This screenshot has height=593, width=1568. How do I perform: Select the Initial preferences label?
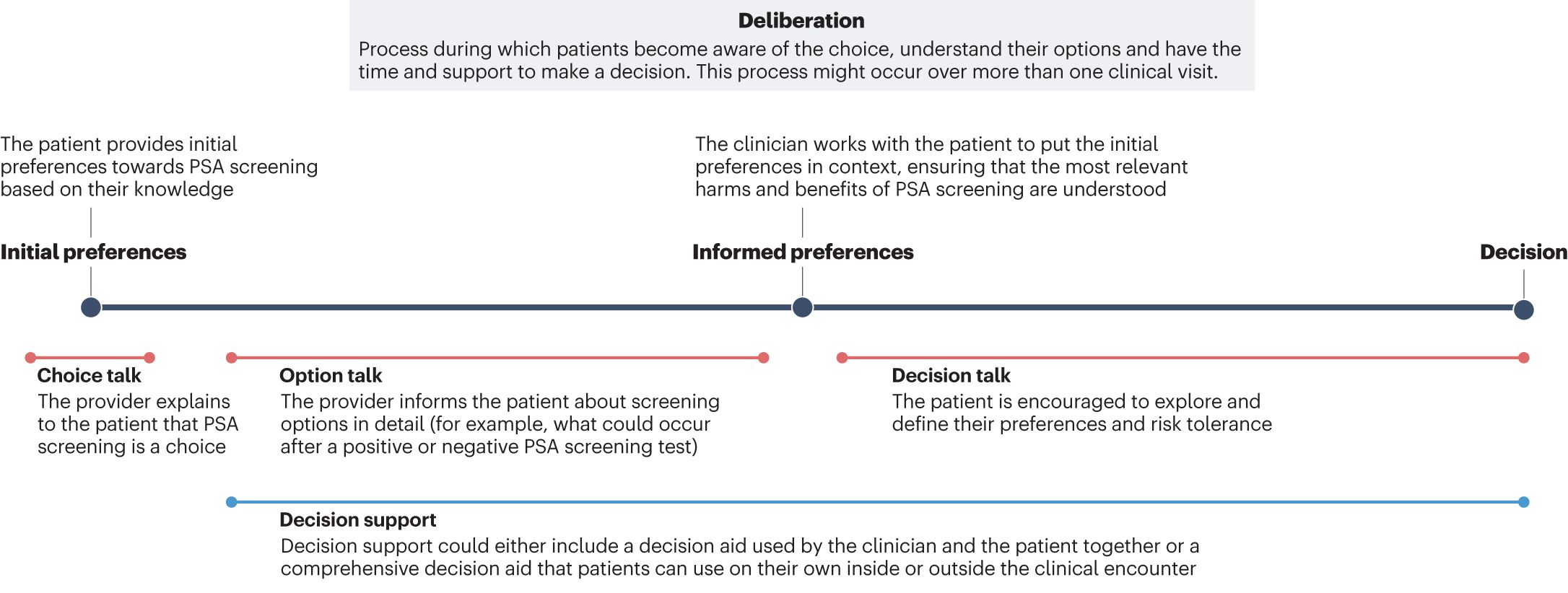93,252
